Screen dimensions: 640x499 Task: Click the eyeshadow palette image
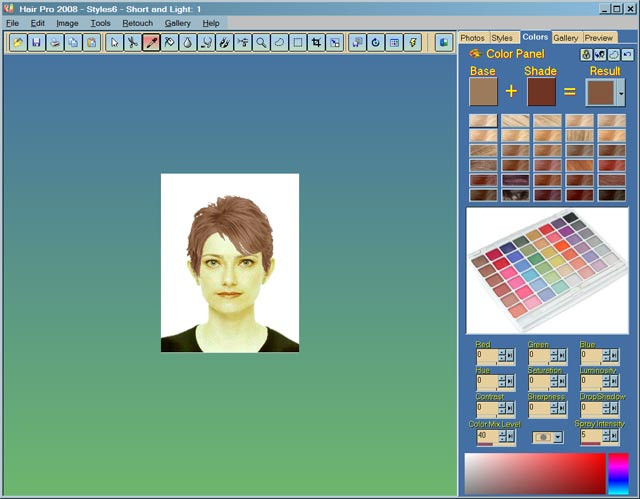tap(547, 270)
